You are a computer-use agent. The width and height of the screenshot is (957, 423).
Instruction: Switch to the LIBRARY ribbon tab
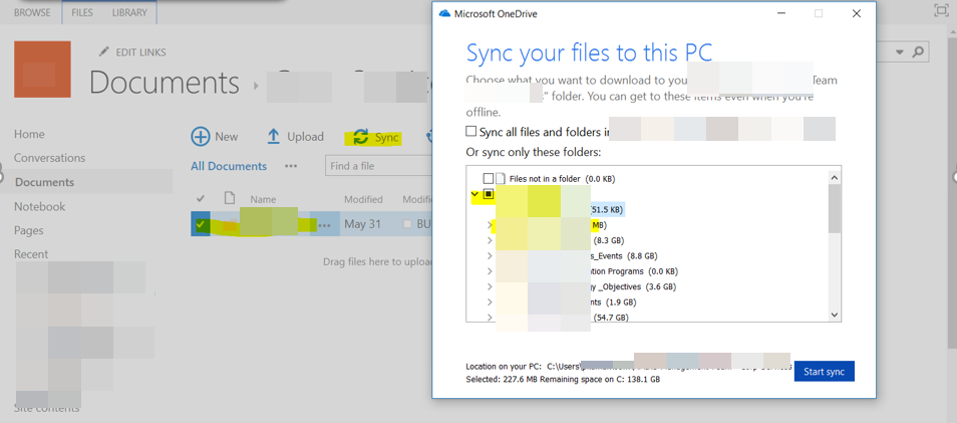click(129, 12)
